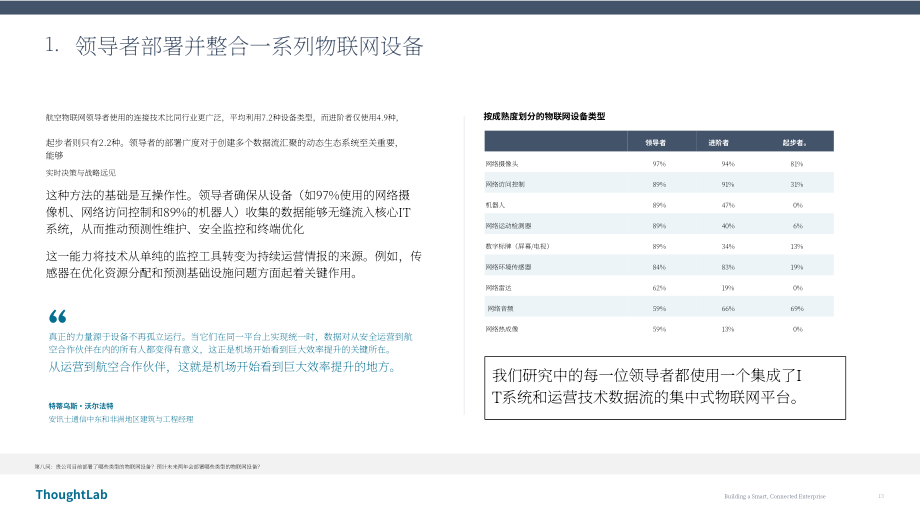Click the large blue line "从运营到航空合作伙伴"

coord(224,367)
